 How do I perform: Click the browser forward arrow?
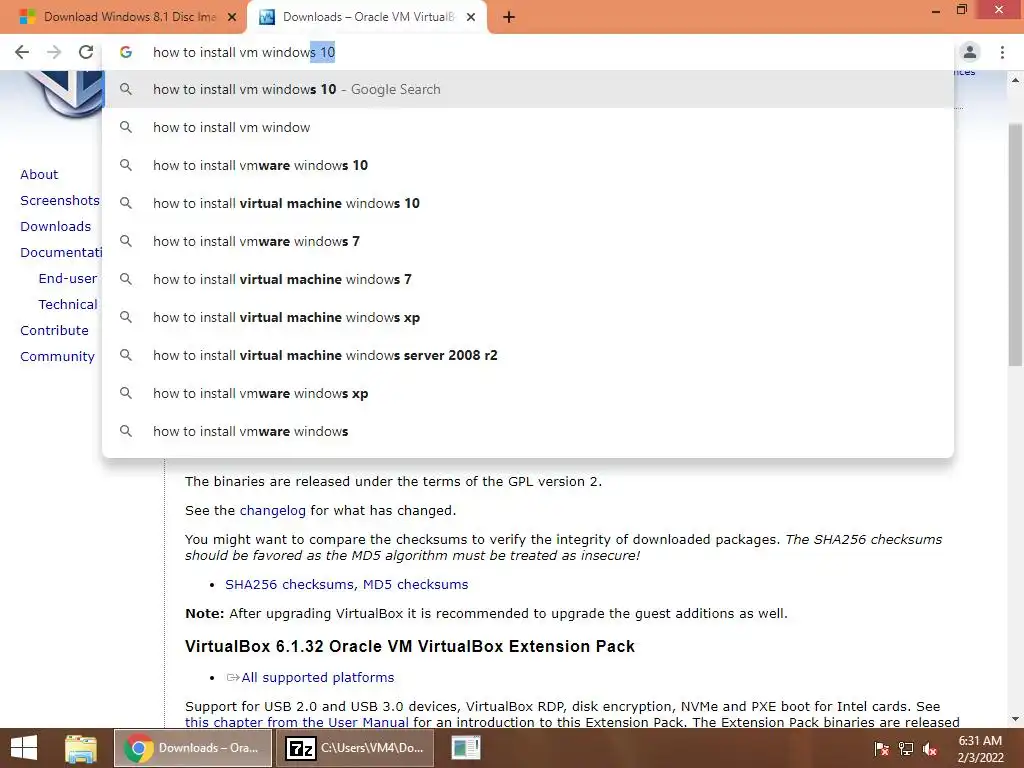54,52
